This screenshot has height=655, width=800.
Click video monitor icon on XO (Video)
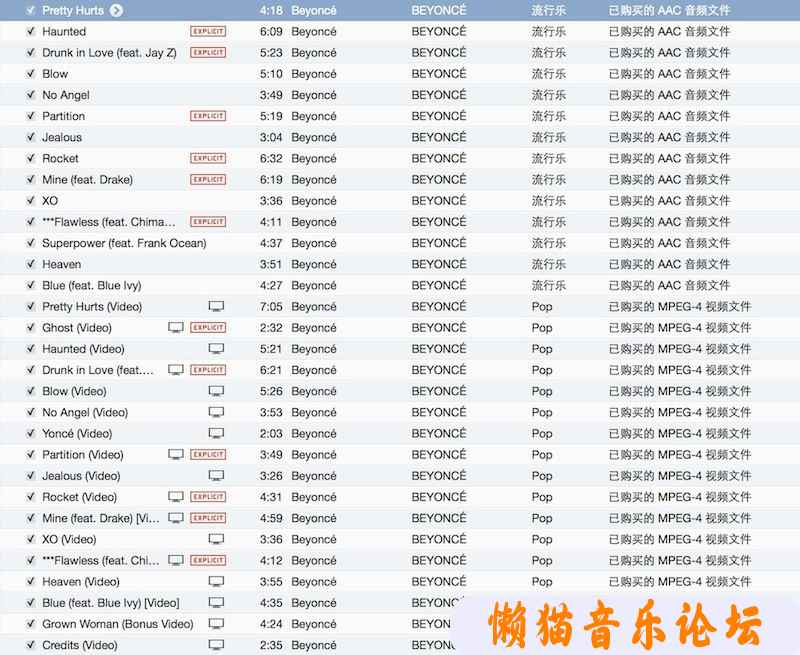(x=216, y=539)
